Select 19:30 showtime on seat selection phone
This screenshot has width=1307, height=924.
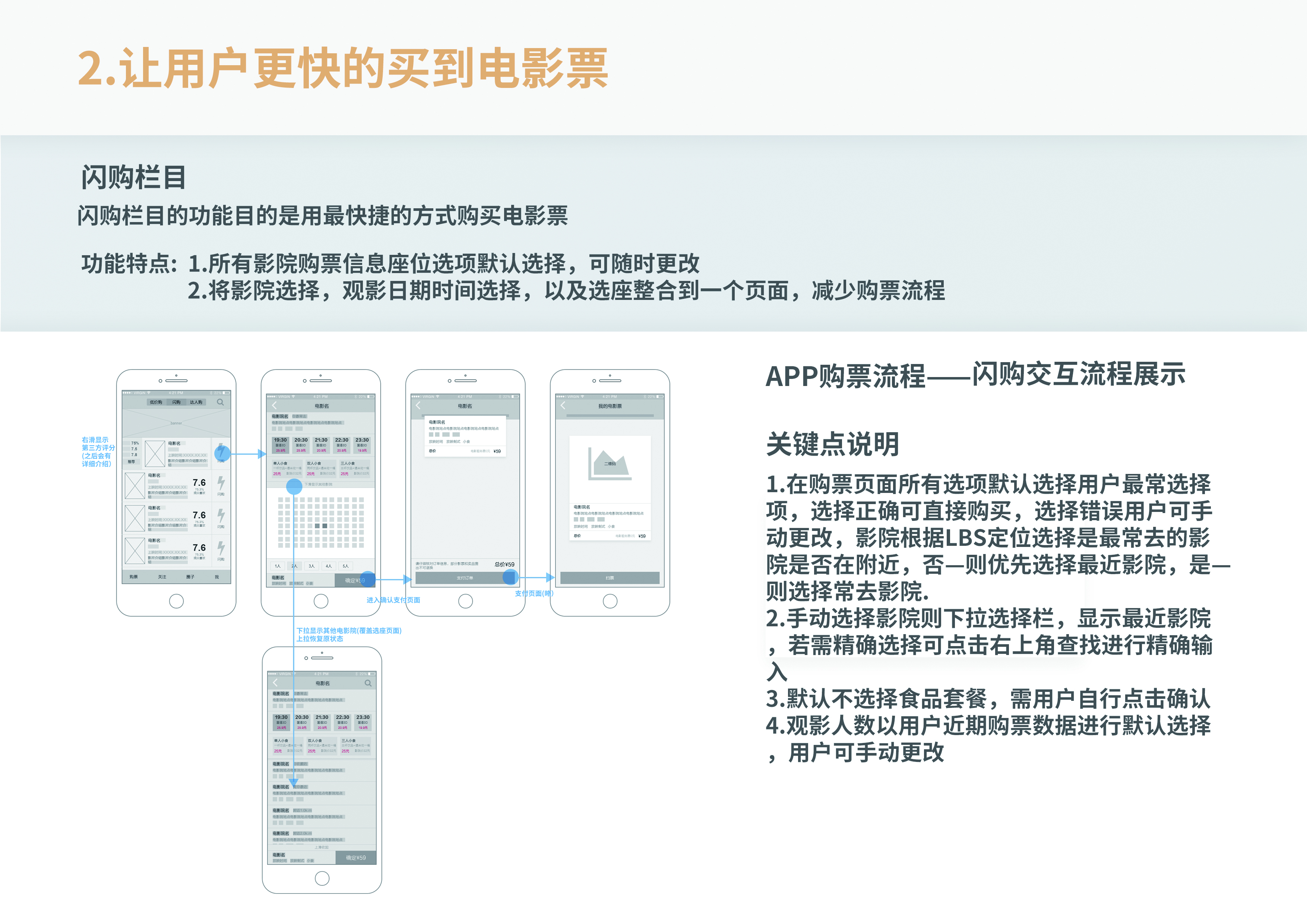click(x=281, y=445)
